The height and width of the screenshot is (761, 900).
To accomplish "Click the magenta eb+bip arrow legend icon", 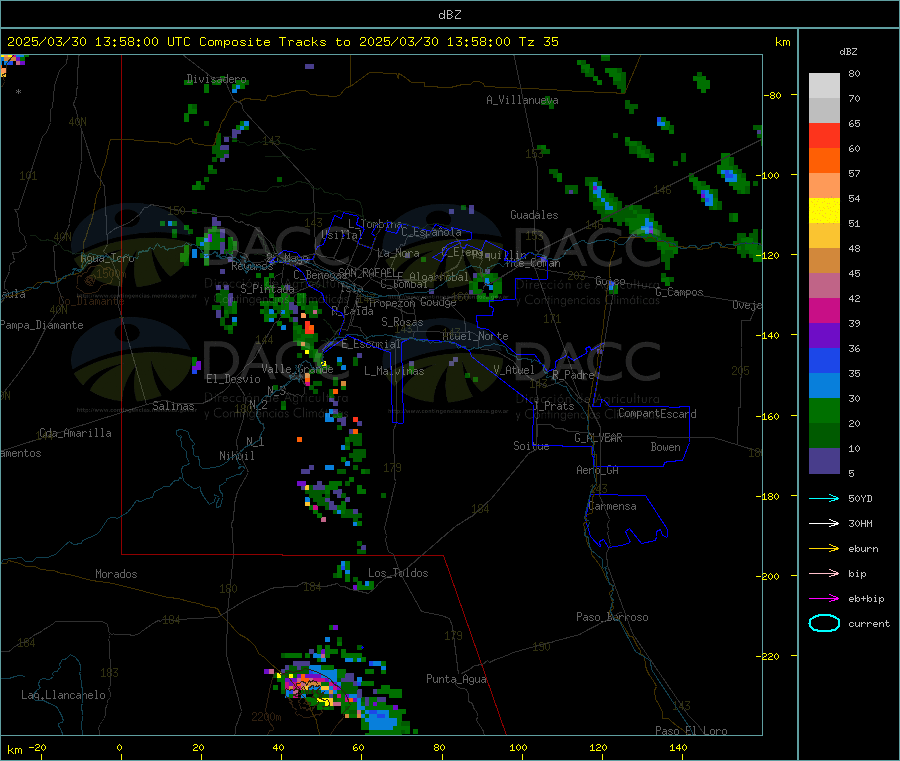I will tap(824, 599).
